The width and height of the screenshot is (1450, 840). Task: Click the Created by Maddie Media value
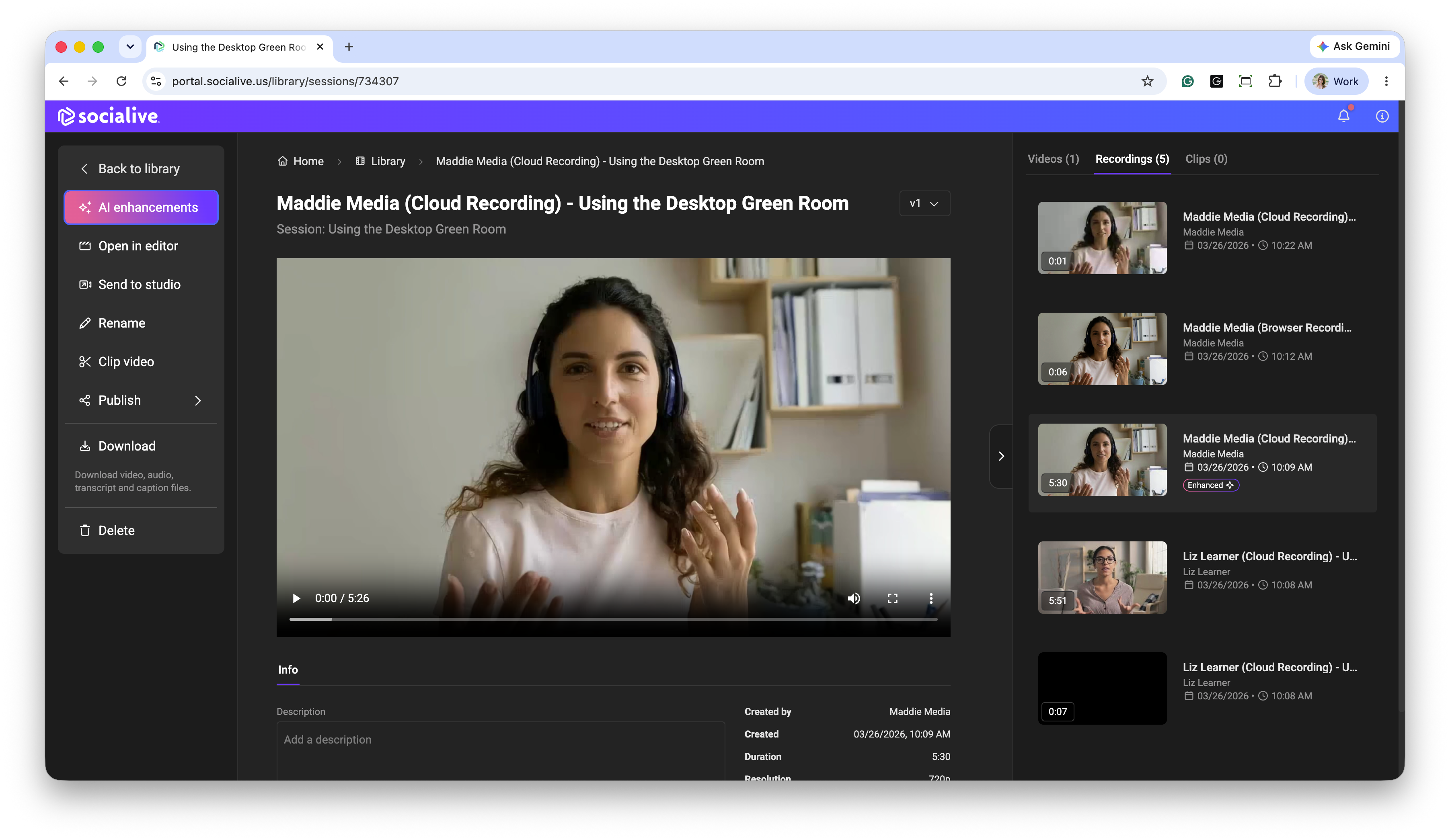point(920,711)
